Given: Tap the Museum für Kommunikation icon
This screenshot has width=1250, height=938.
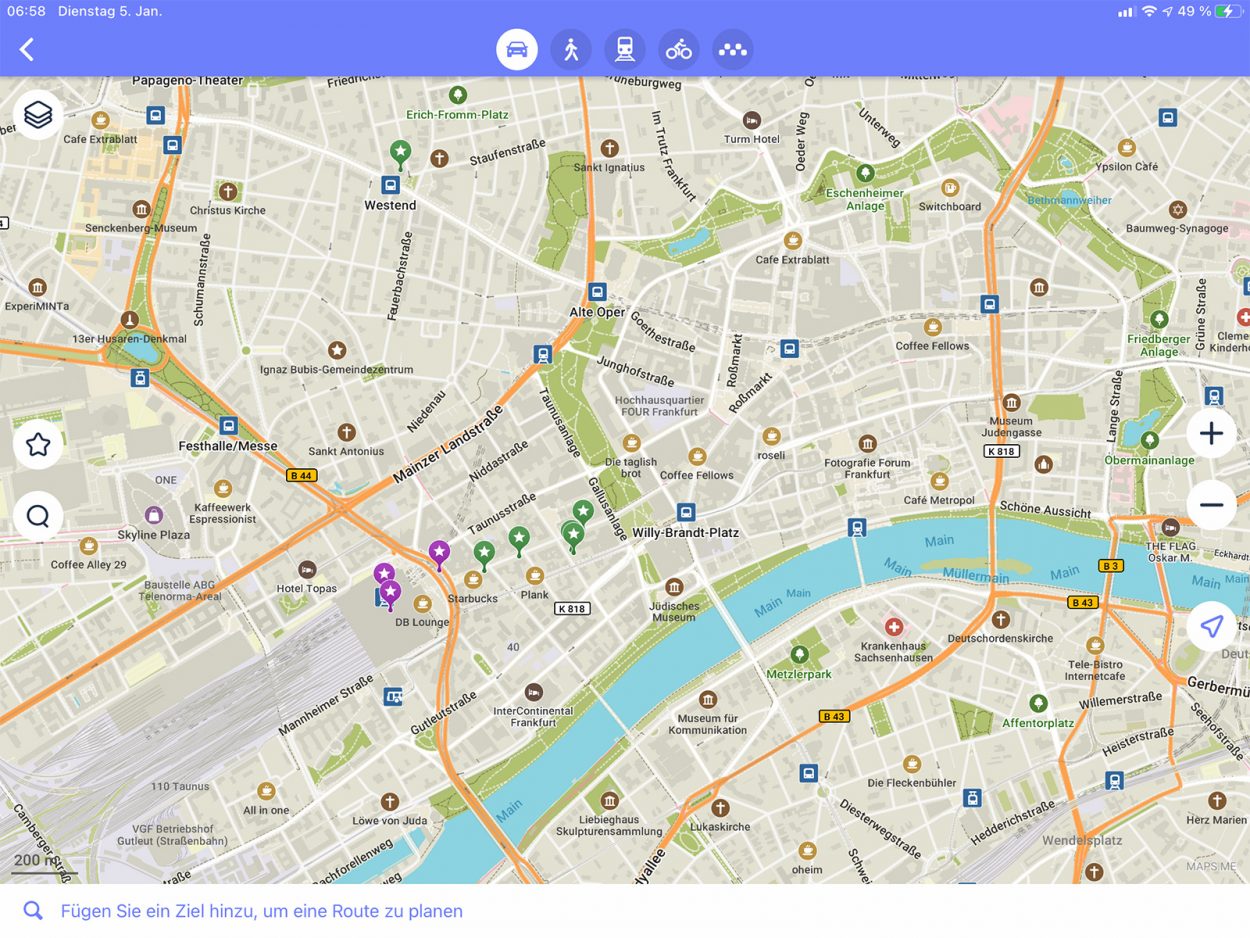Looking at the screenshot, I should [708, 699].
